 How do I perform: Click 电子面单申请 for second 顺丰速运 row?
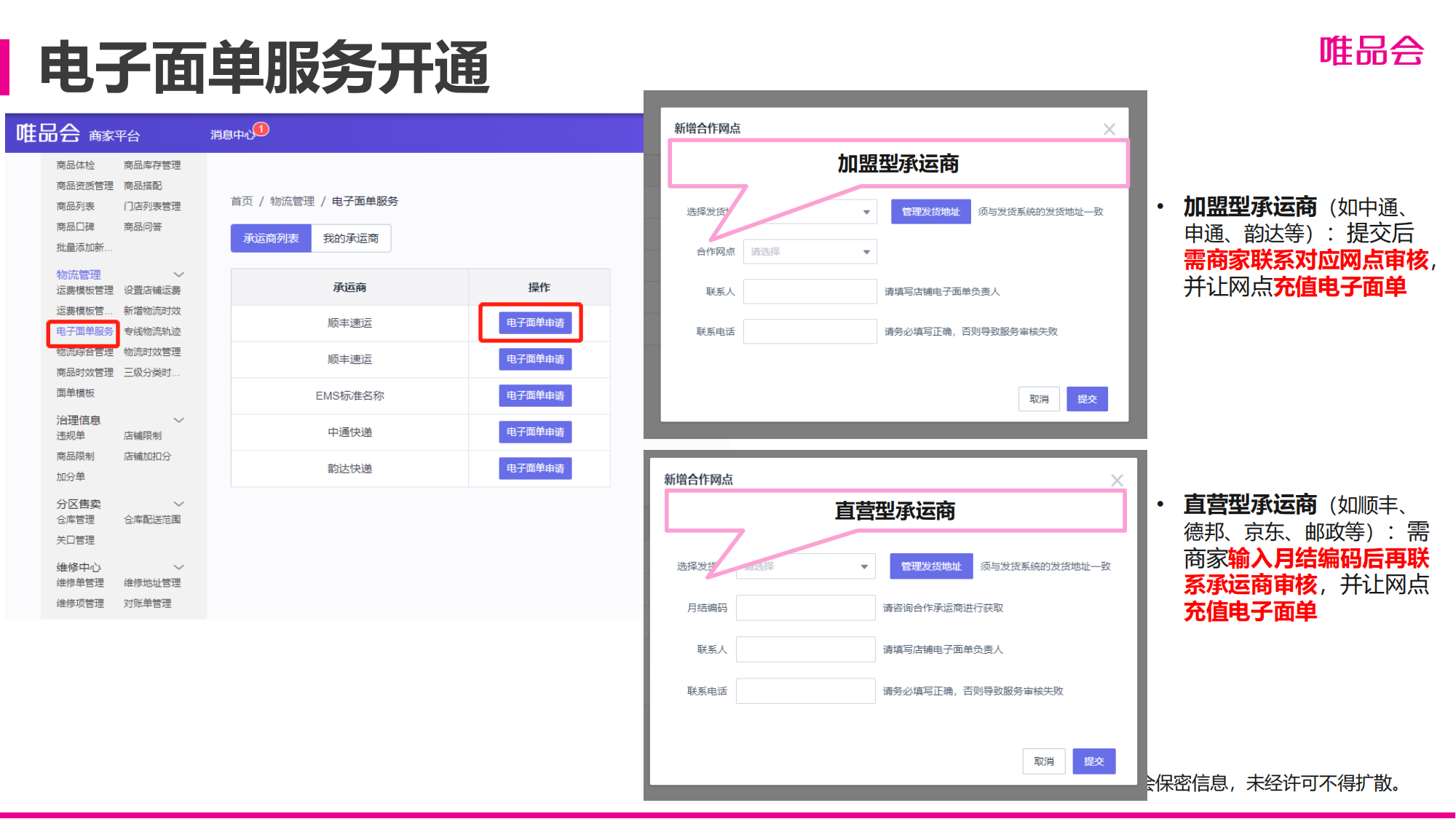coord(535,359)
